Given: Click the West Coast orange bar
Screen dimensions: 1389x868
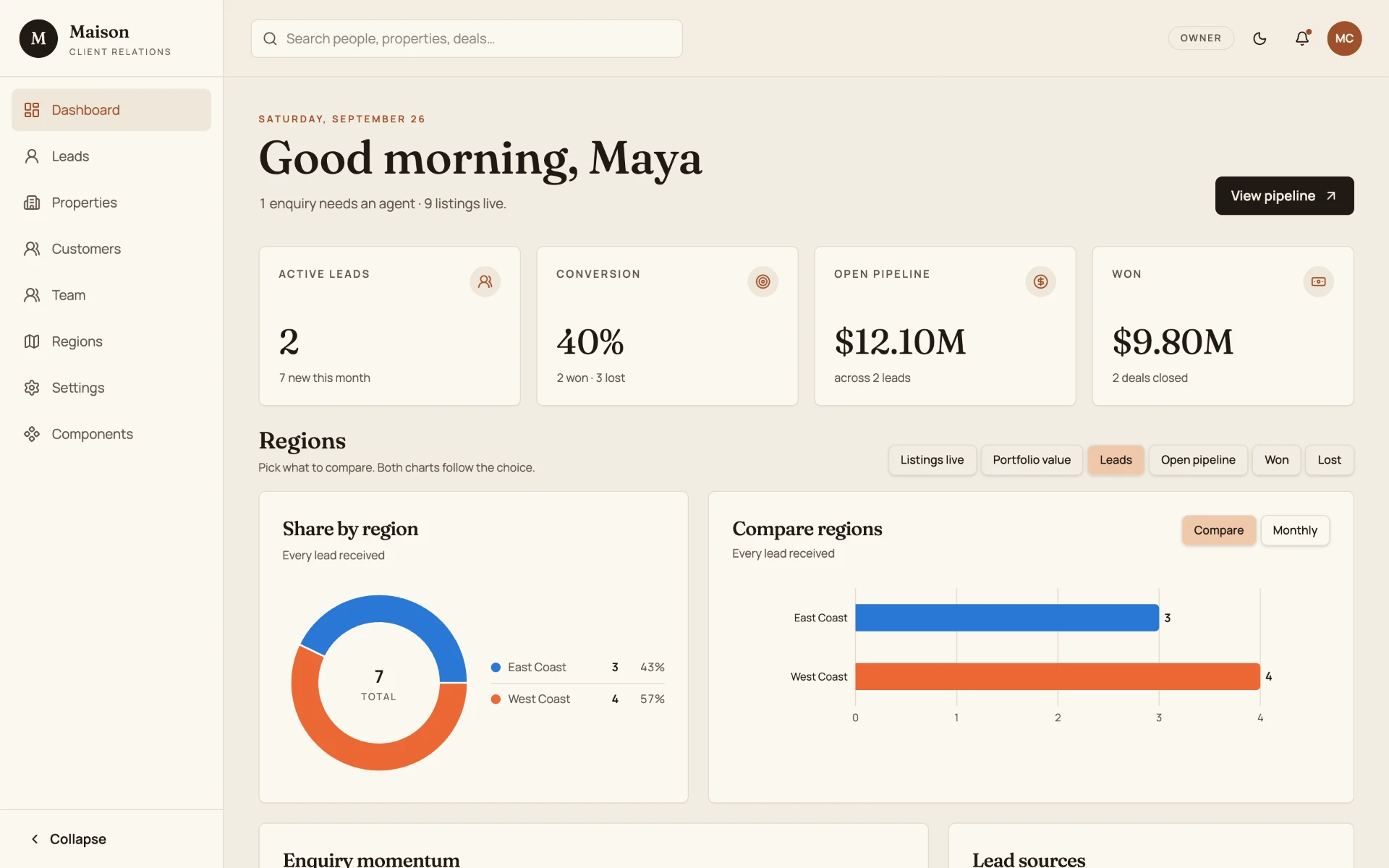Looking at the screenshot, I should point(1058,676).
